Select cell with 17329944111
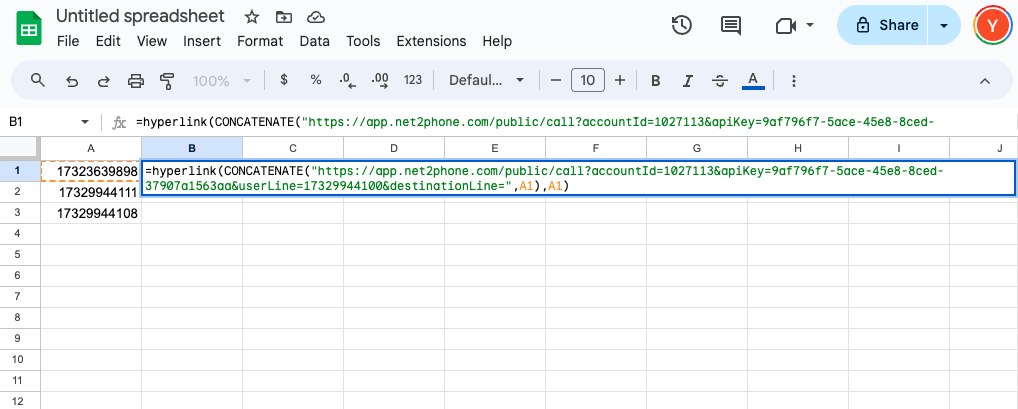The width and height of the screenshot is (1018, 409). (x=91, y=192)
